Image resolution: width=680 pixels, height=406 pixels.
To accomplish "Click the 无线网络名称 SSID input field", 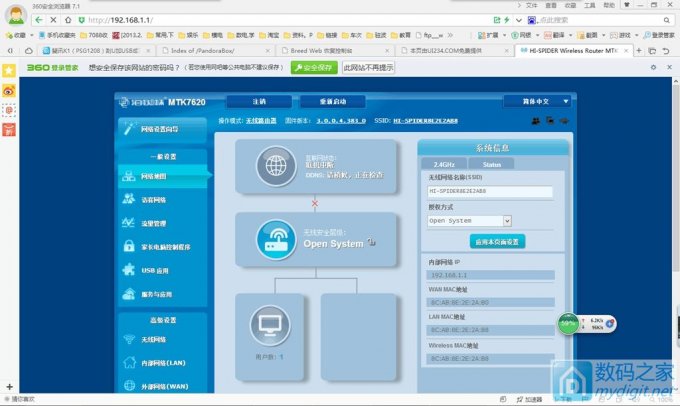I will click(489, 190).
